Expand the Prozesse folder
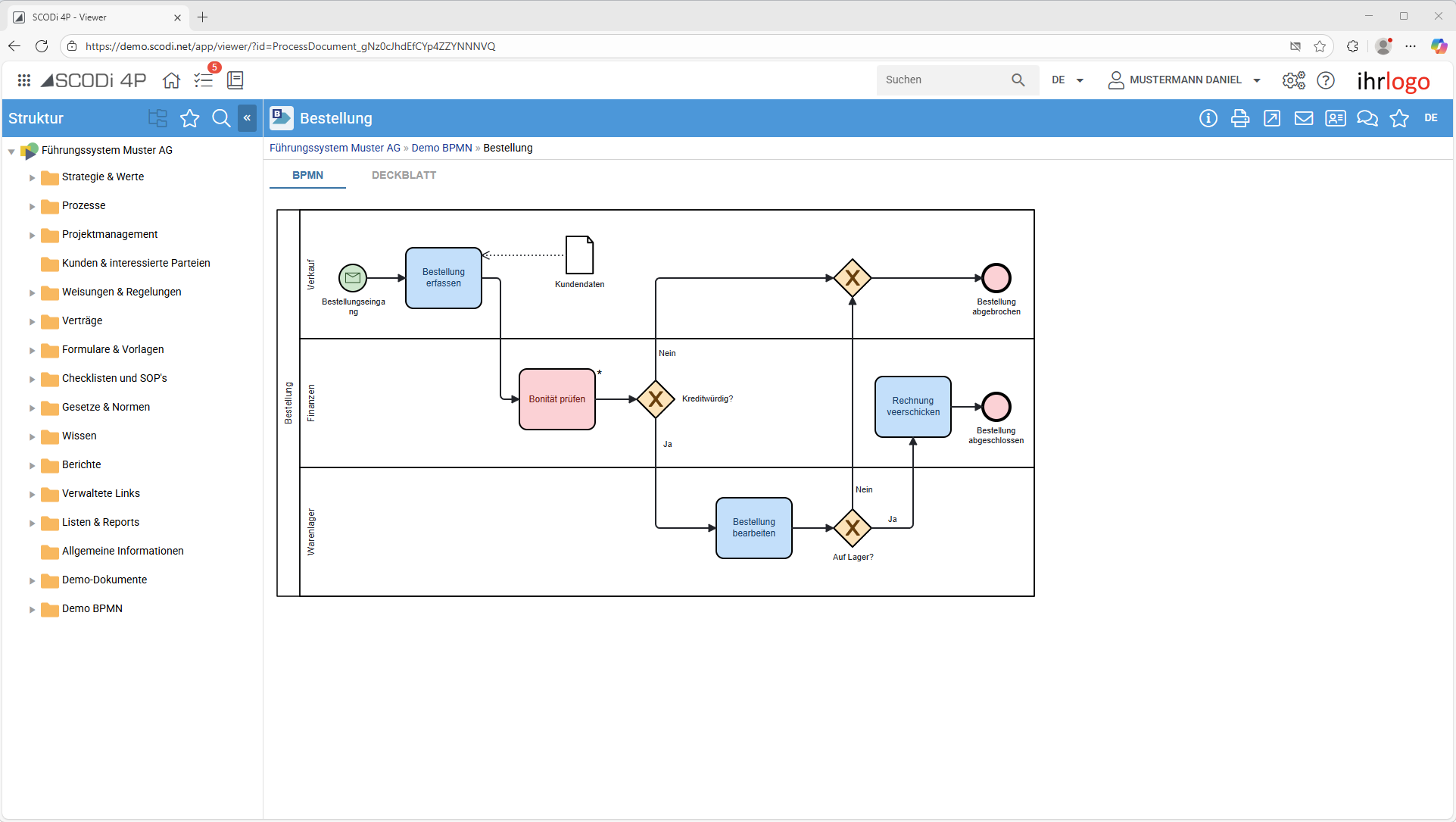 point(32,206)
